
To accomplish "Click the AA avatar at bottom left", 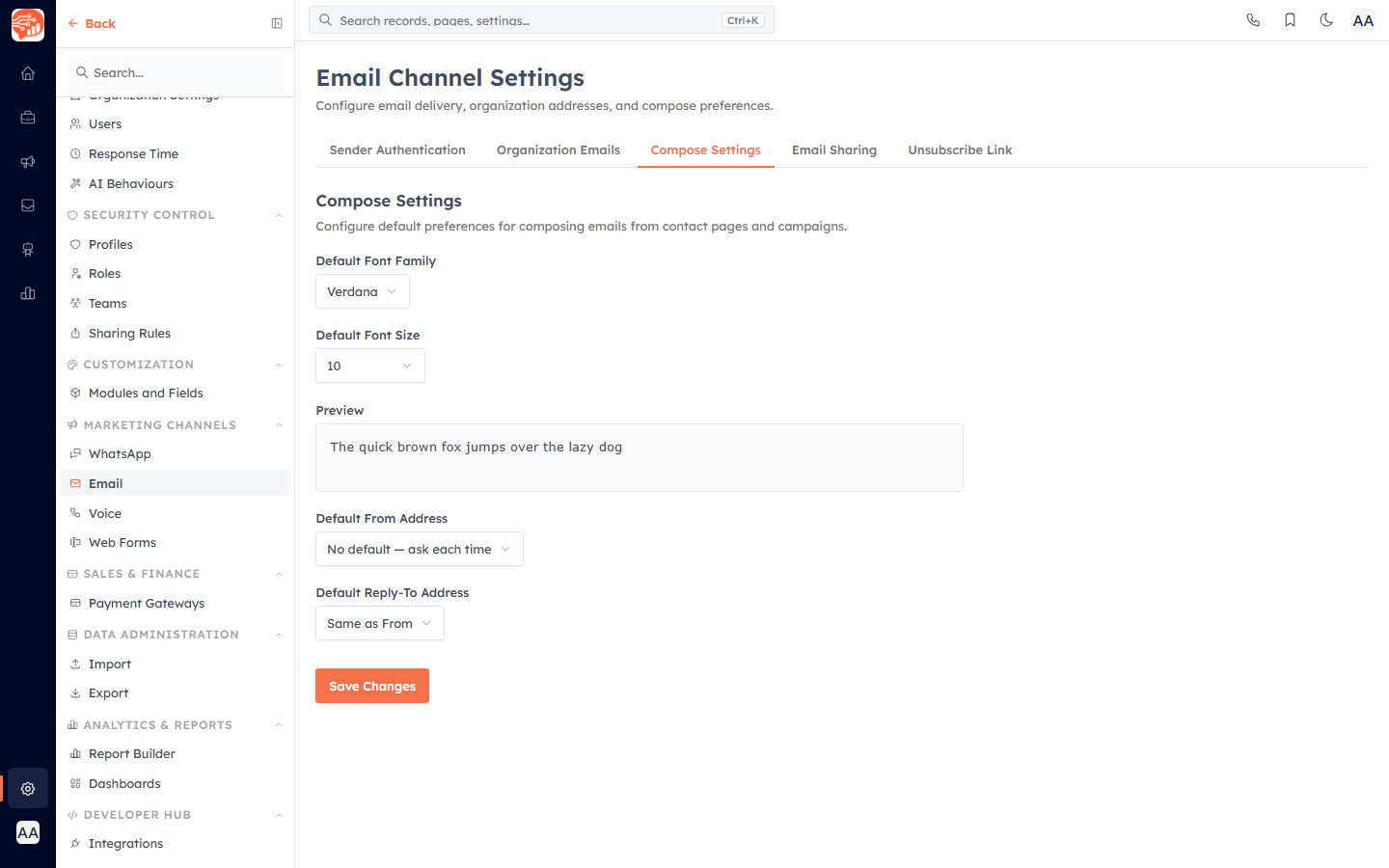I will (x=28, y=832).
